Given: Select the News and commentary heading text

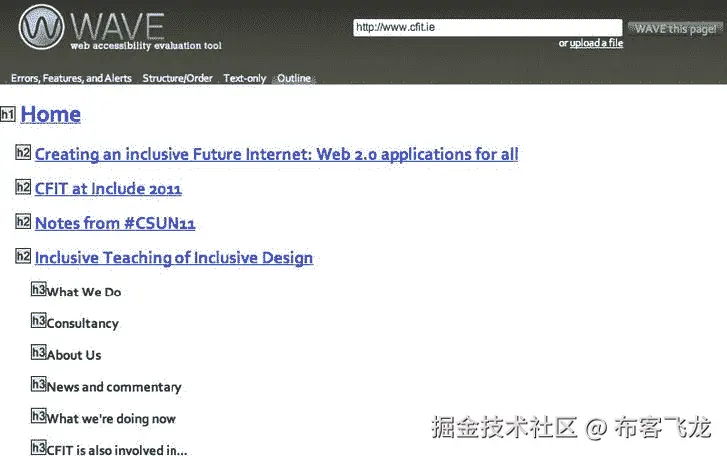Looking at the screenshot, I should 114,387.
